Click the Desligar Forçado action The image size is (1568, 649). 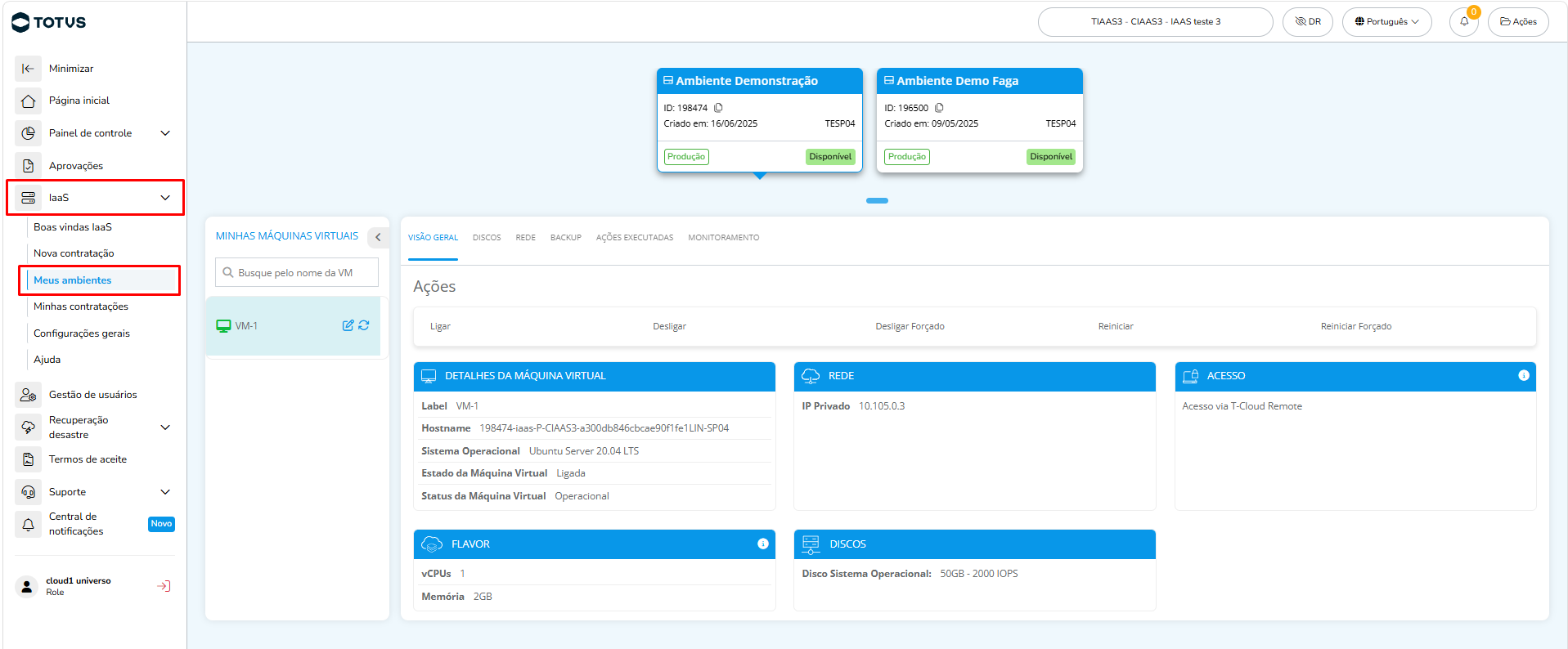coord(910,327)
